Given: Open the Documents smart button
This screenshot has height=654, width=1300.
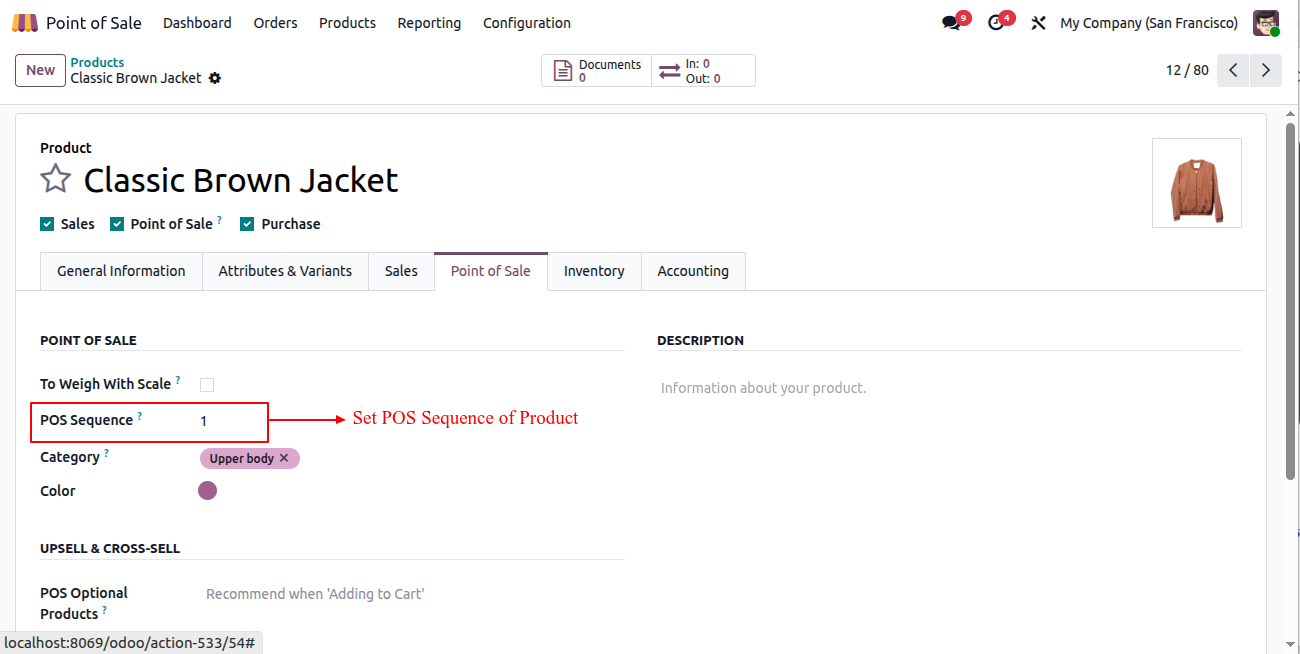Looking at the screenshot, I should (x=597, y=70).
